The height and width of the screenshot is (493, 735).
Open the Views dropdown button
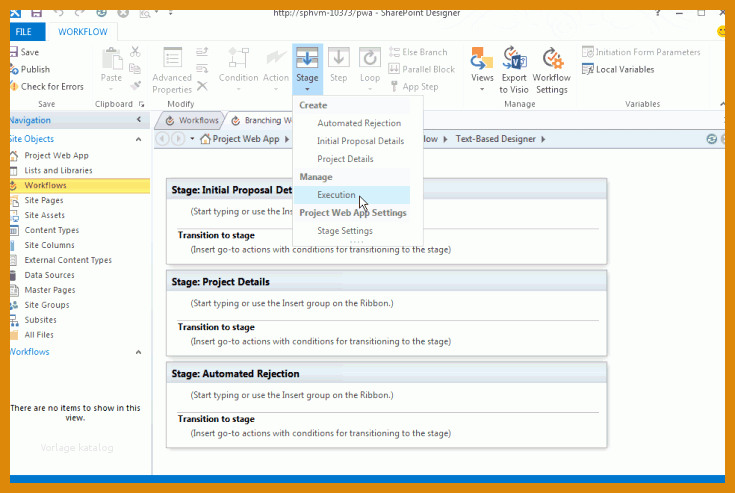point(482,69)
